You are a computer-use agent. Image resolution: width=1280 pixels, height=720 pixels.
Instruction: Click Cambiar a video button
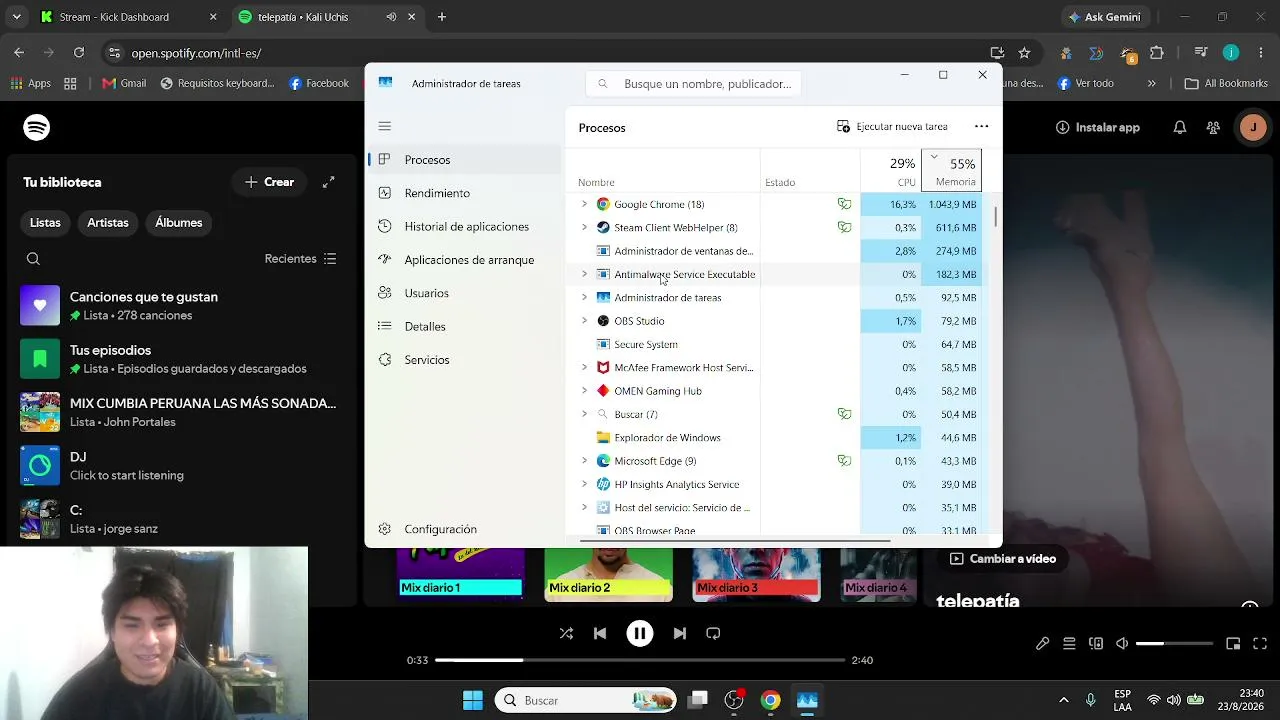1002,559
